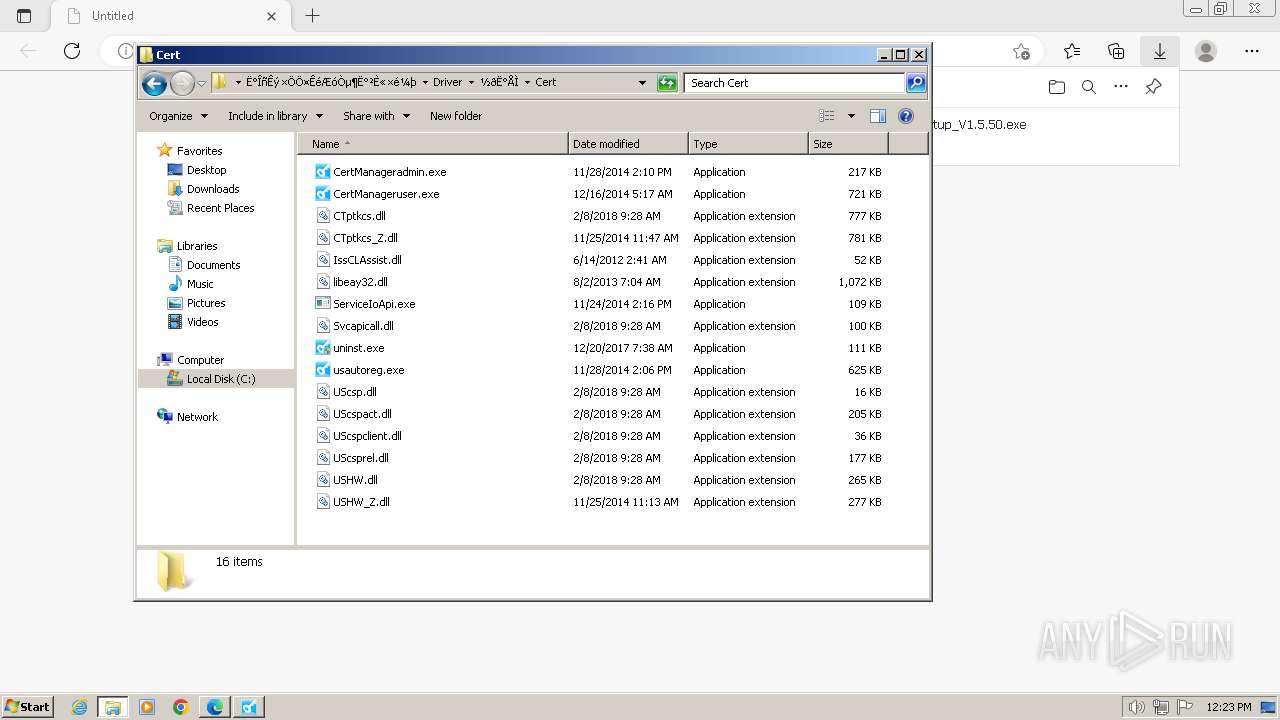Select CTptkcs.dll file icon
1280x720 pixels.
pyautogui.click(x=322, y=216)
